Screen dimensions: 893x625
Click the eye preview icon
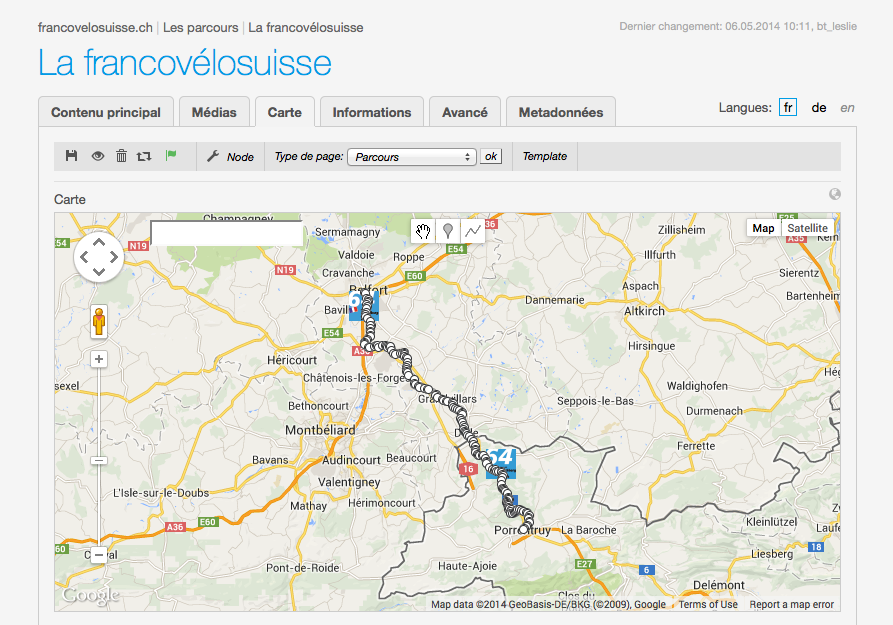98,156
